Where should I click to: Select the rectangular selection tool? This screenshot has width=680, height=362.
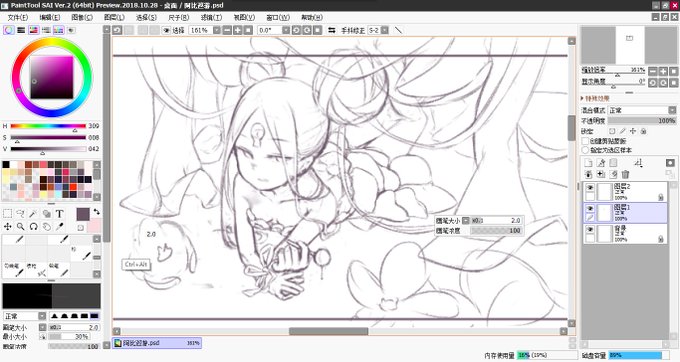[x=7, y=214]
